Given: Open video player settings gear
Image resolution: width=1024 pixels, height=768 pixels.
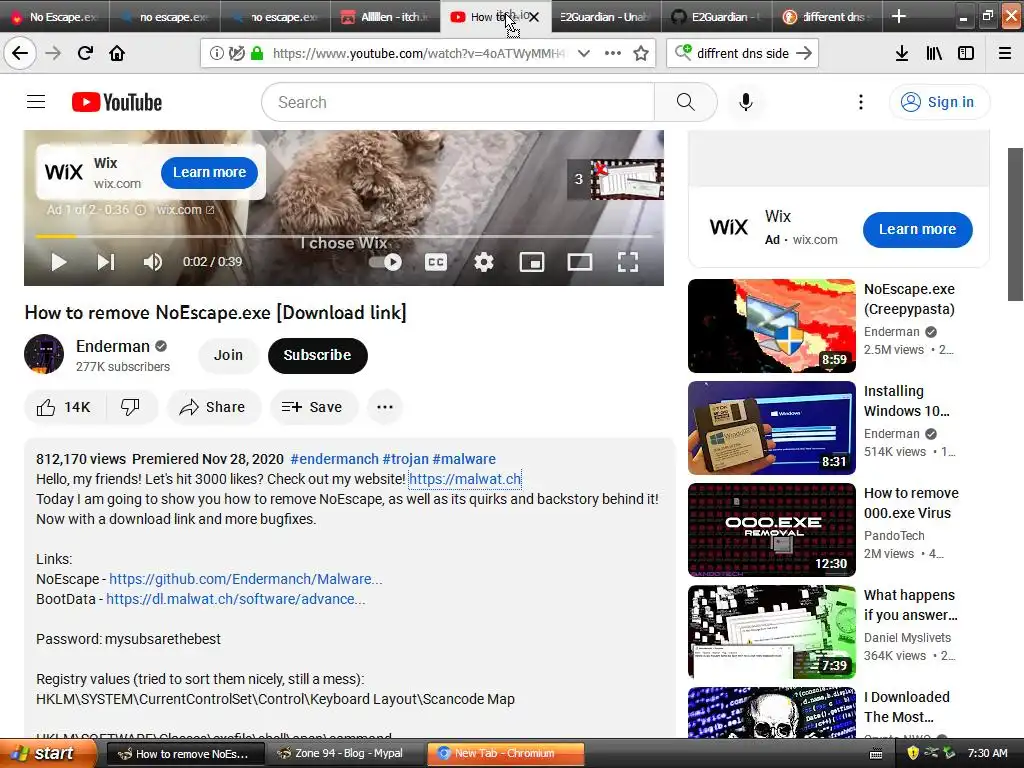Looking at the screenshot, I should [x=484, y=263].
